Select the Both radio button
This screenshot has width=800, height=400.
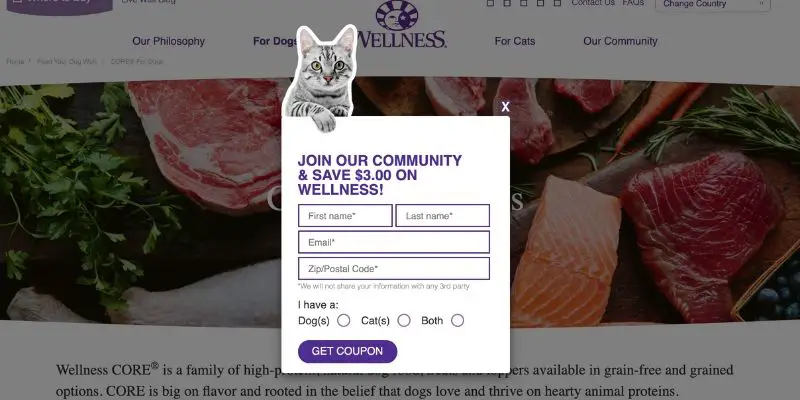pos(458,320)
